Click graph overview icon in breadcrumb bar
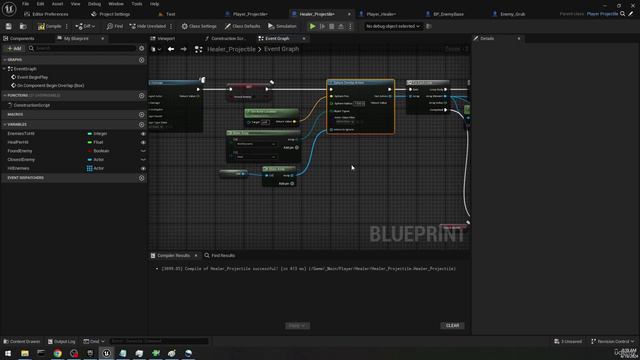This screenshot has height=360, width=640. pos(198,49)
